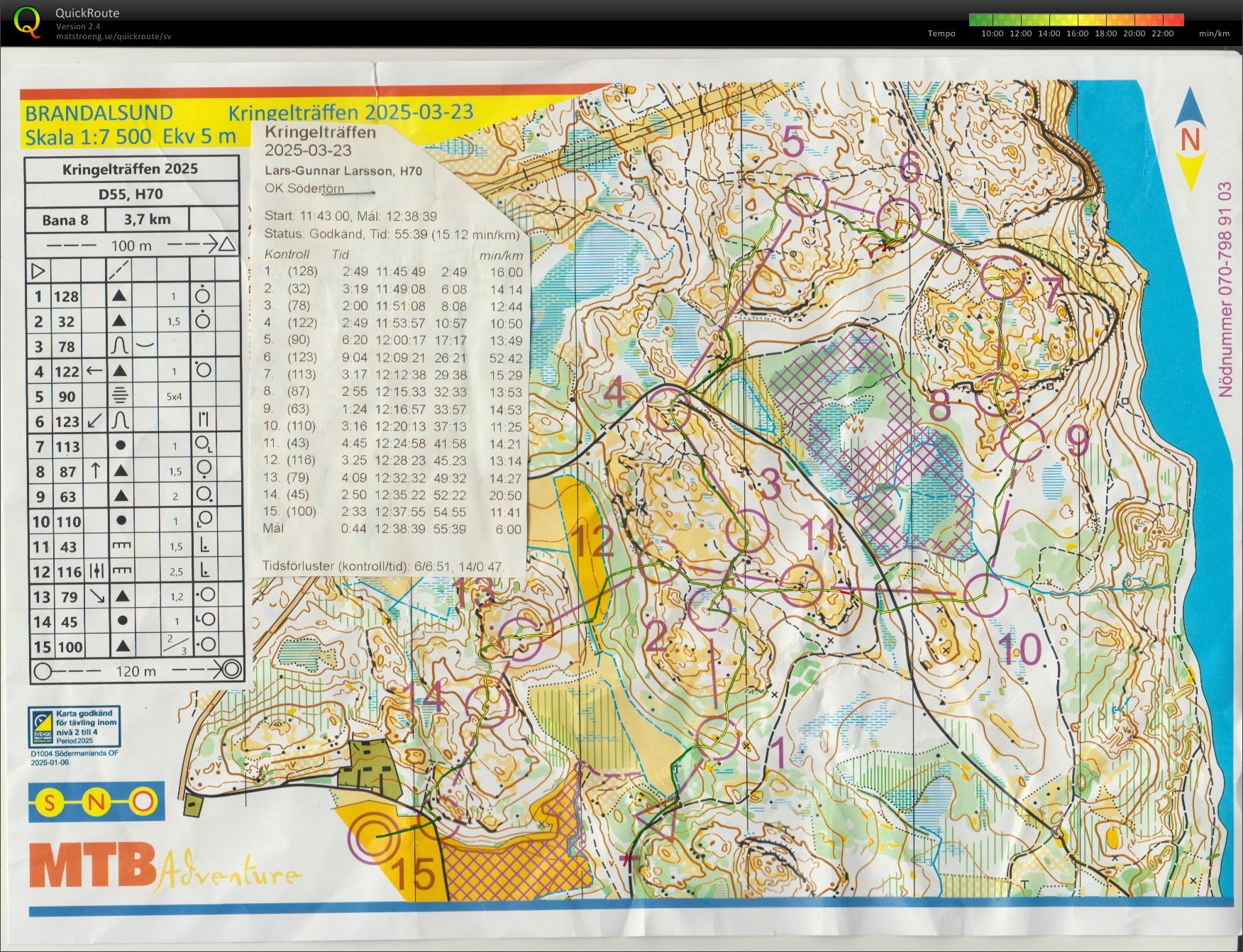This screenshot has width=1243, height=952.
Task: Click the Lars-Gunnar Larsson runner name
Action: point(328,171)
